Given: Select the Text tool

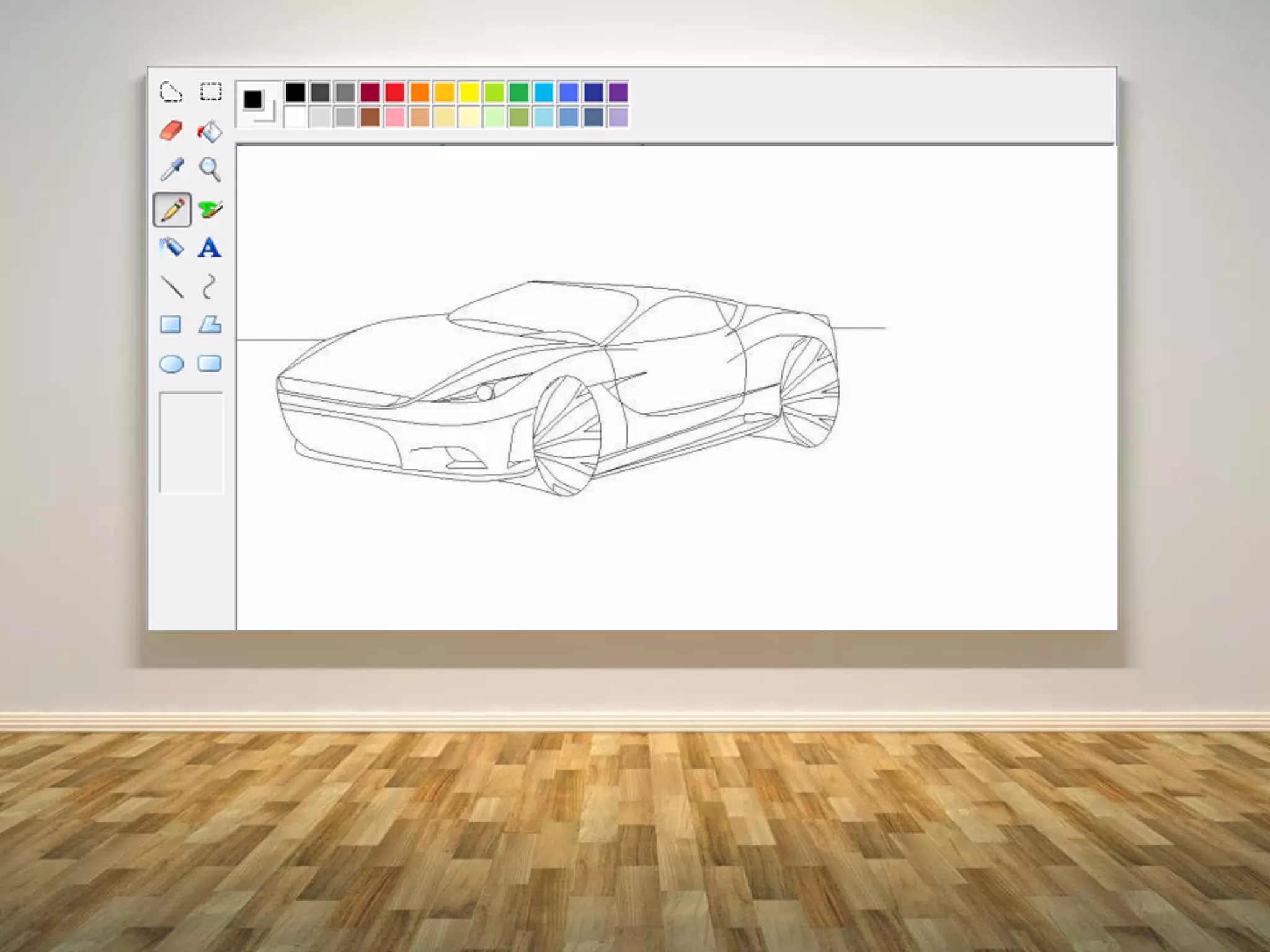Looking at the screenshot, I should click(x=210, y=248).
